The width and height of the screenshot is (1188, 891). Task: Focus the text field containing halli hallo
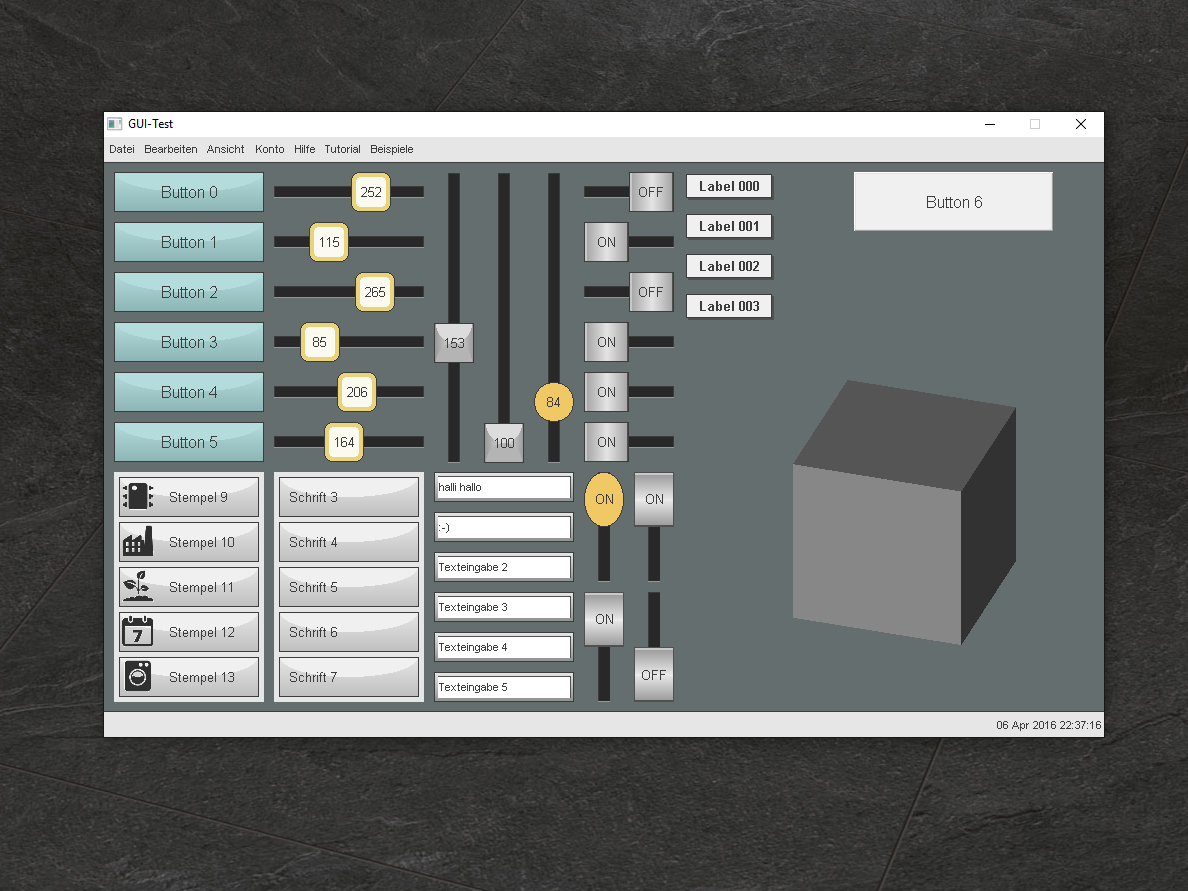point(503,487)
